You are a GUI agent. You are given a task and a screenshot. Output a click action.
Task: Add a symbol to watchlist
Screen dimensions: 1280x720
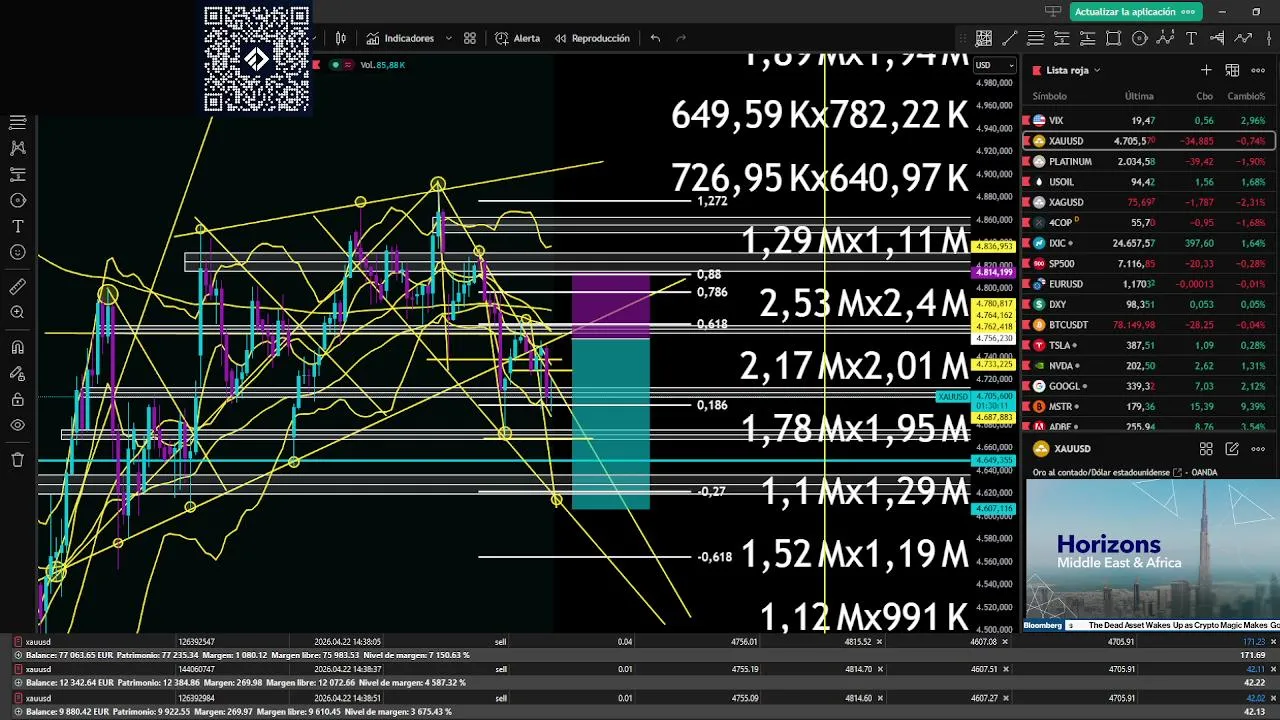(1206, 70)
